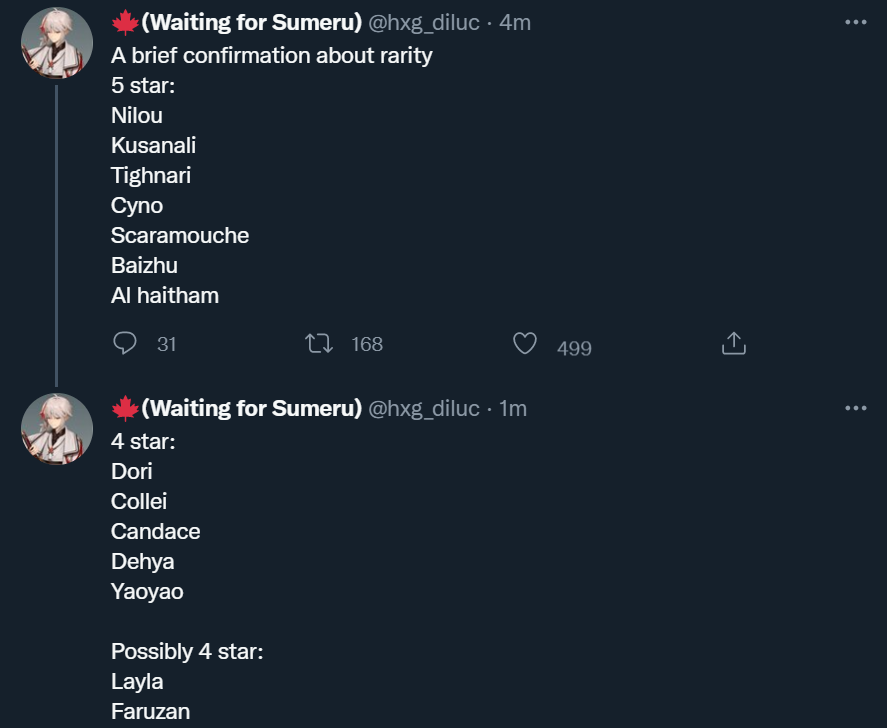Screen dimensions: 887x728
Task: Open more options on the 4m tweet
Action: pos(855,22)
